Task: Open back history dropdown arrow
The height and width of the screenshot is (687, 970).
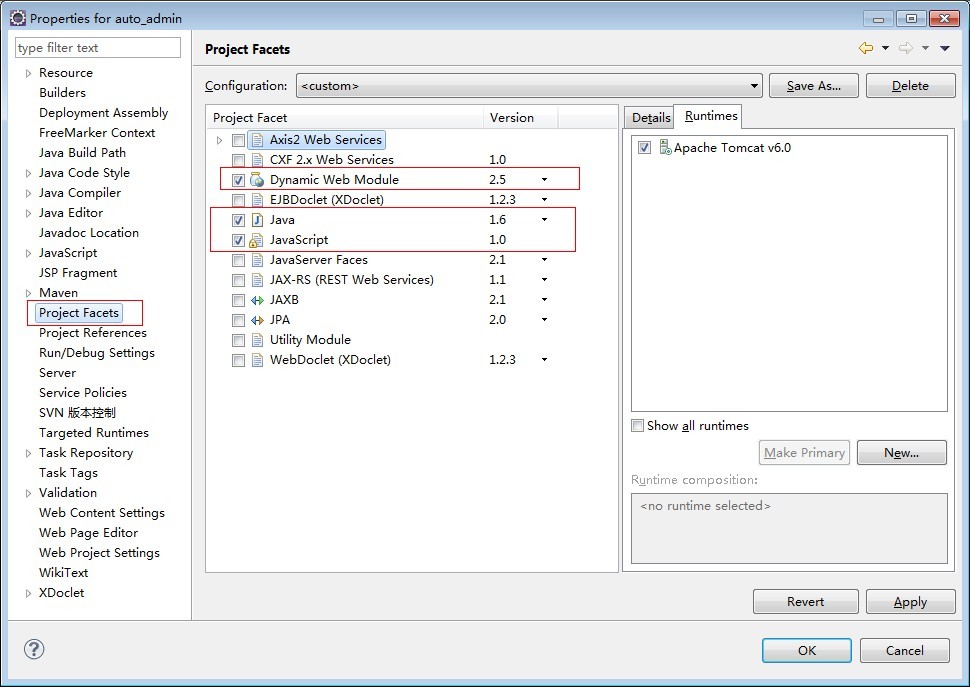Action: tap(885, 48)
